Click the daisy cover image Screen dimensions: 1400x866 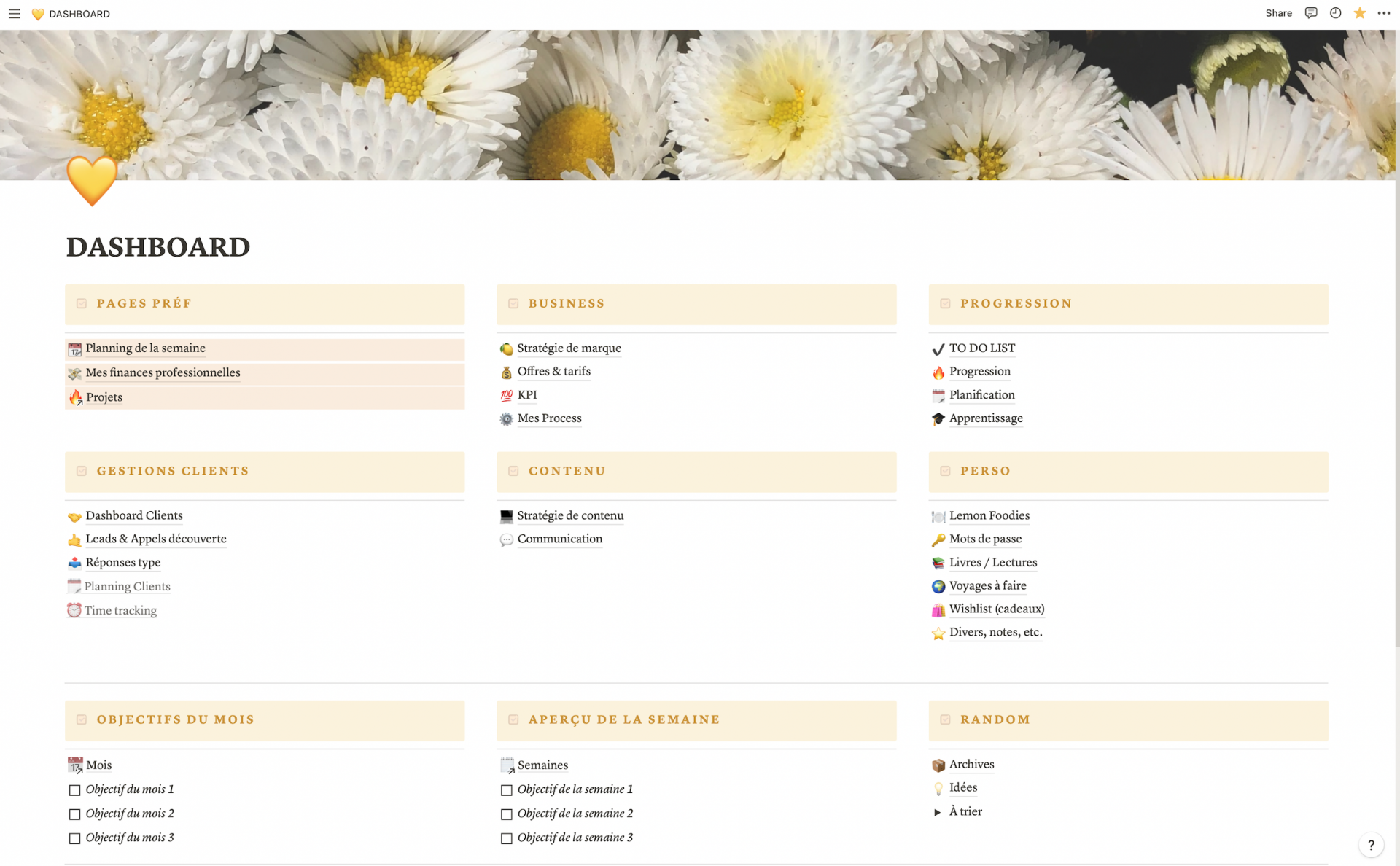700,102
